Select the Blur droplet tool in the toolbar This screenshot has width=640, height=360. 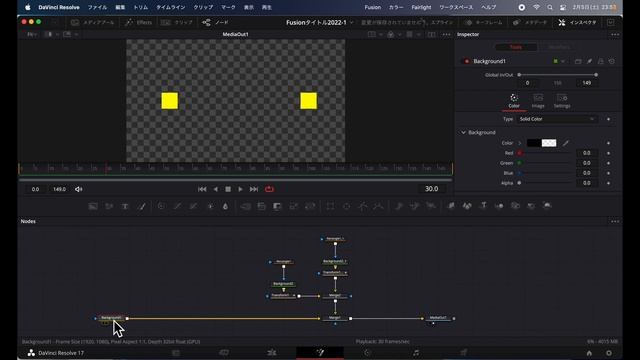pos(225,206)
